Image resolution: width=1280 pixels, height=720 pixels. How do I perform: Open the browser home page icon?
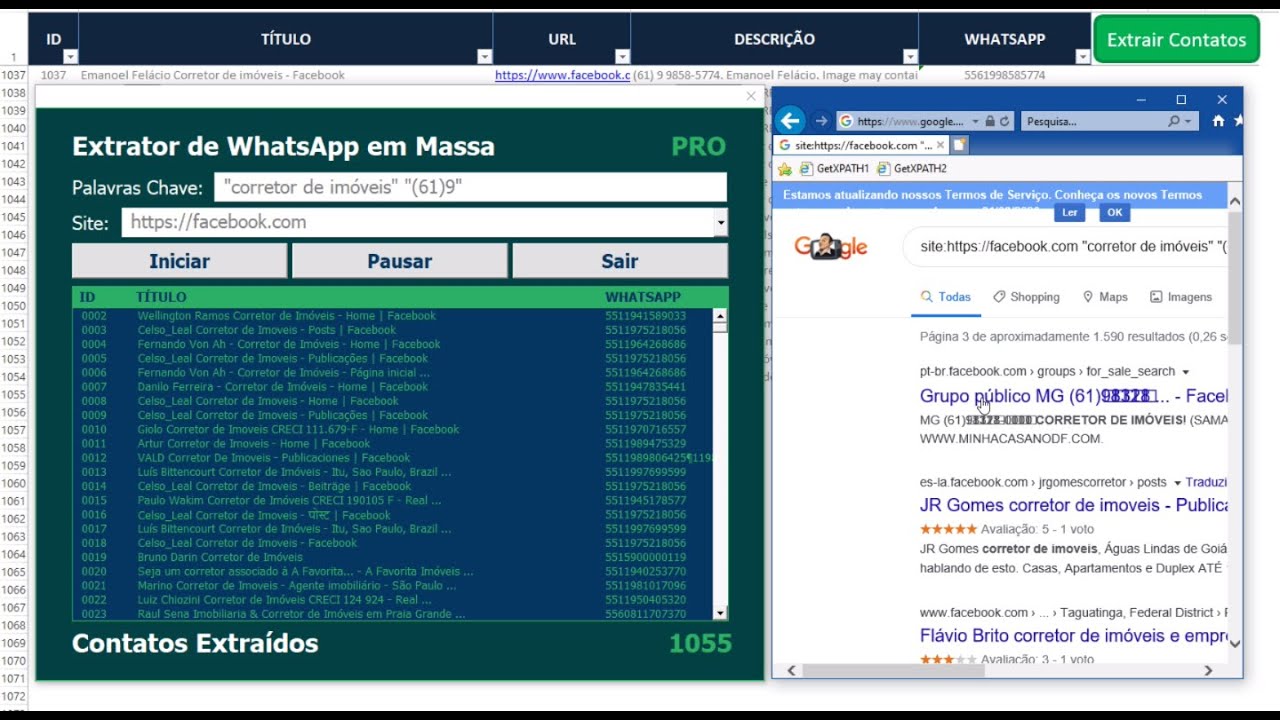[1218, 121]
